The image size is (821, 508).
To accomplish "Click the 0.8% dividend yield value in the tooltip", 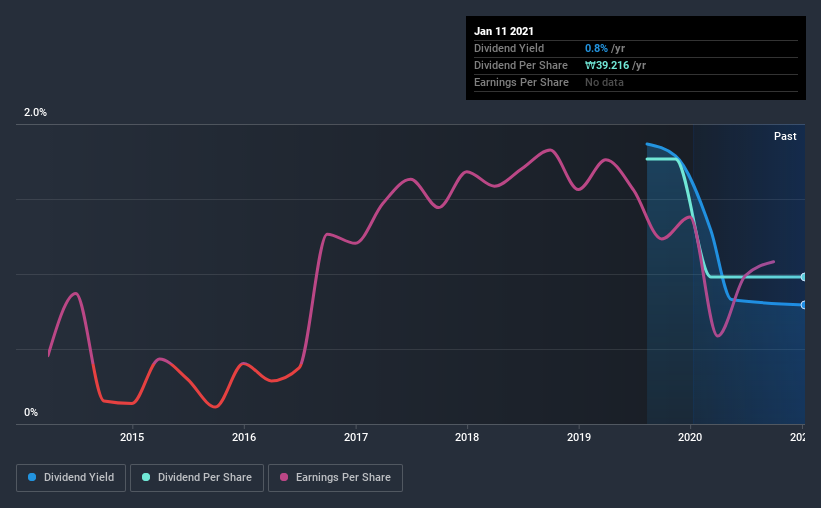I will (597, 48).
